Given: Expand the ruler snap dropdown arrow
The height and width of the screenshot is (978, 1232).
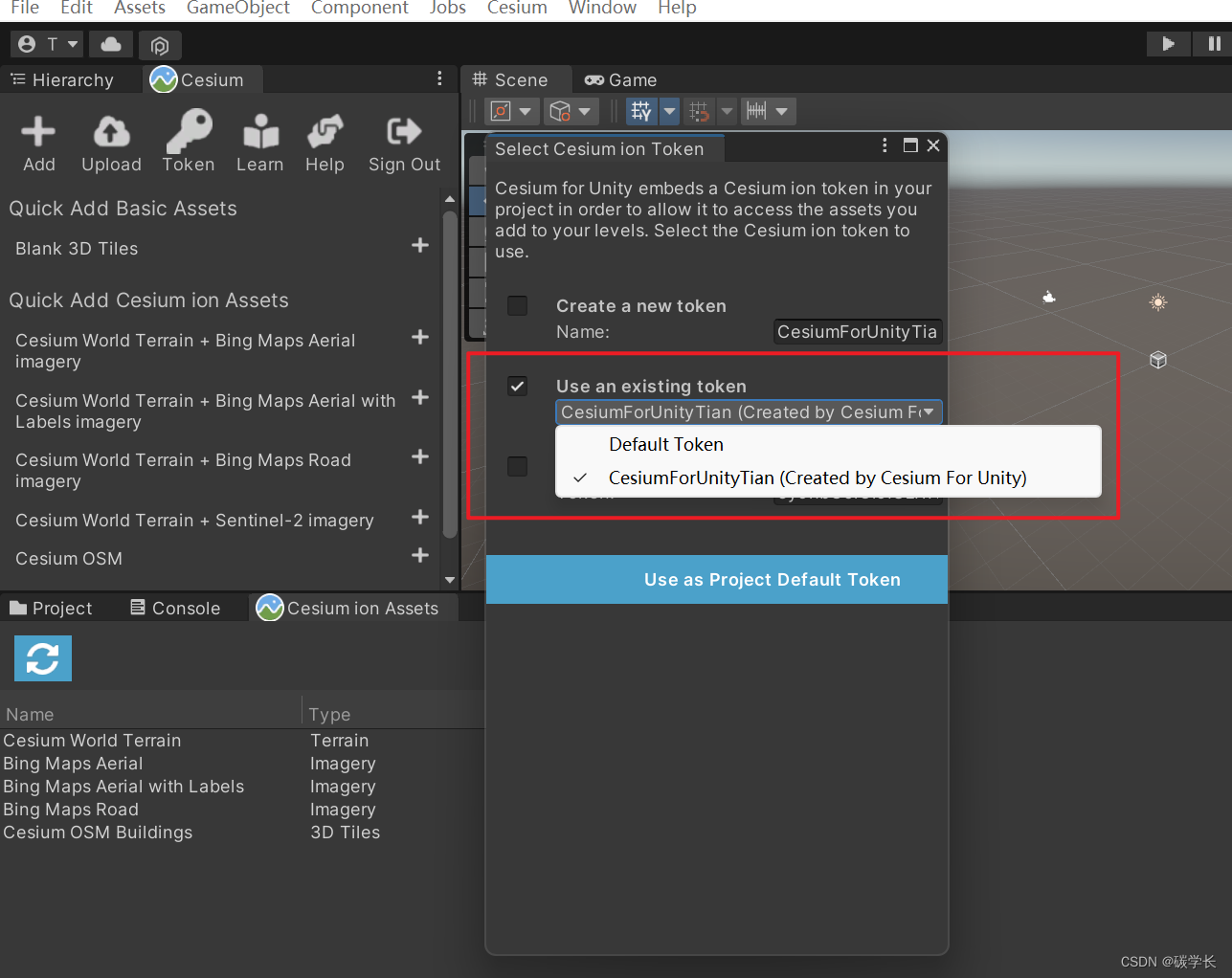Looking at the screenshot, I should coord(783,112).
